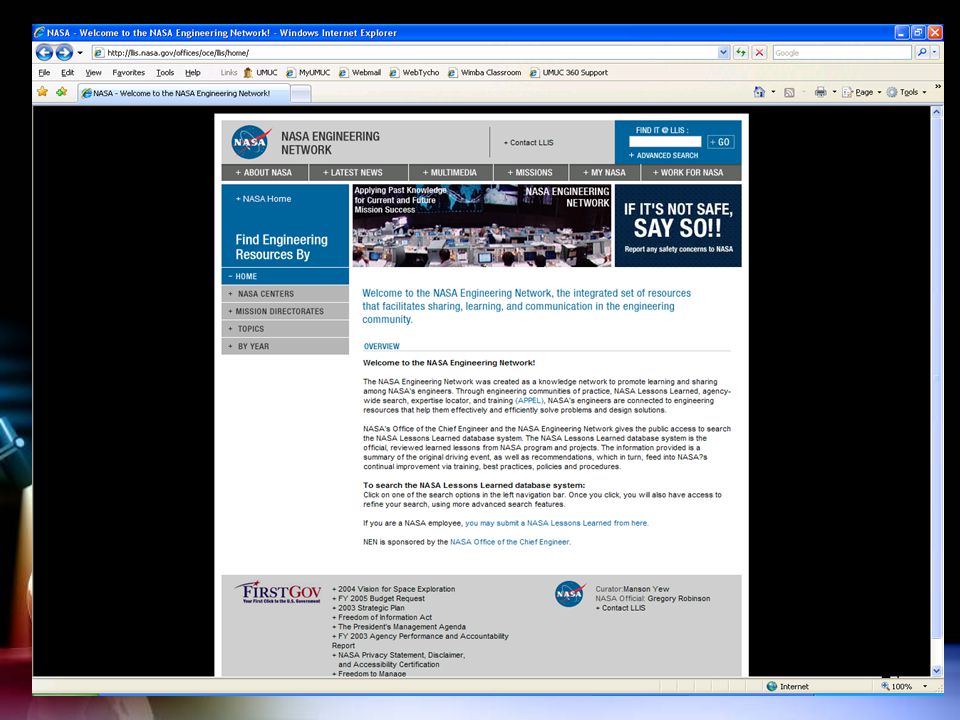The image size is (960, 720).
Task: Click the blank new tab button
Action: 301,93
